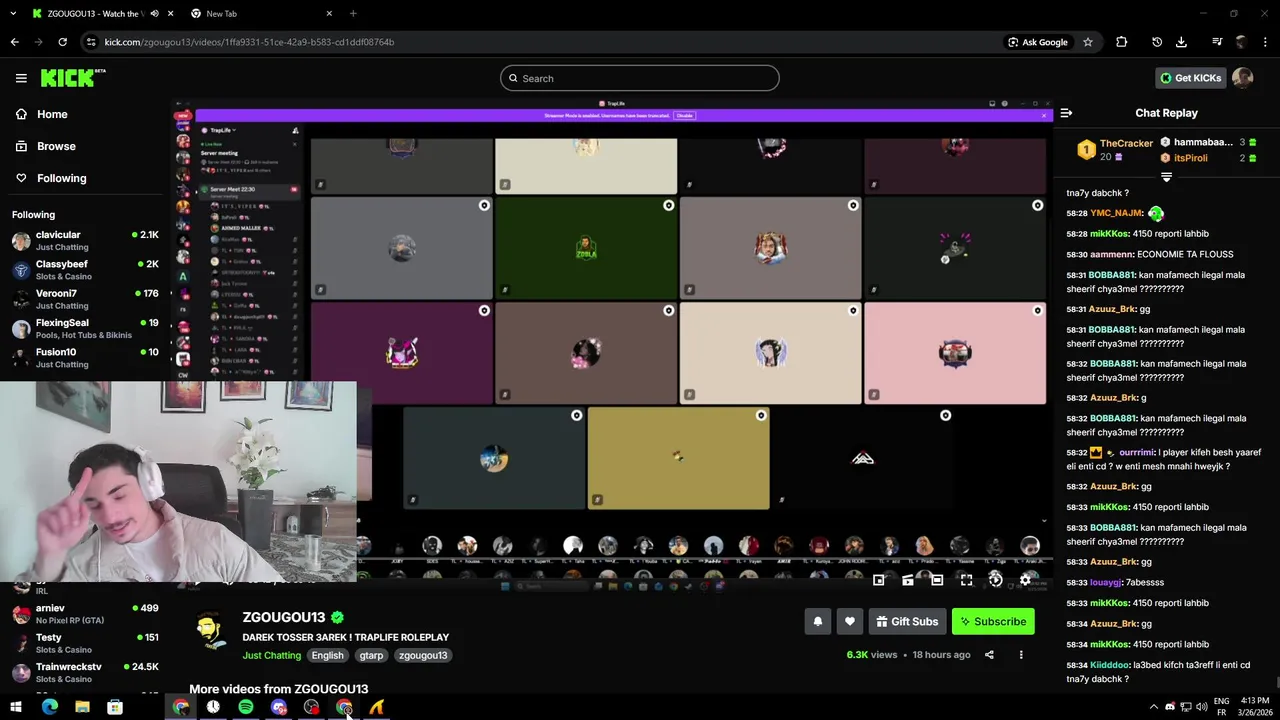Open Classybeef channel in sidebar
This screenshot has width=1280, height=720.
[85, 270]
